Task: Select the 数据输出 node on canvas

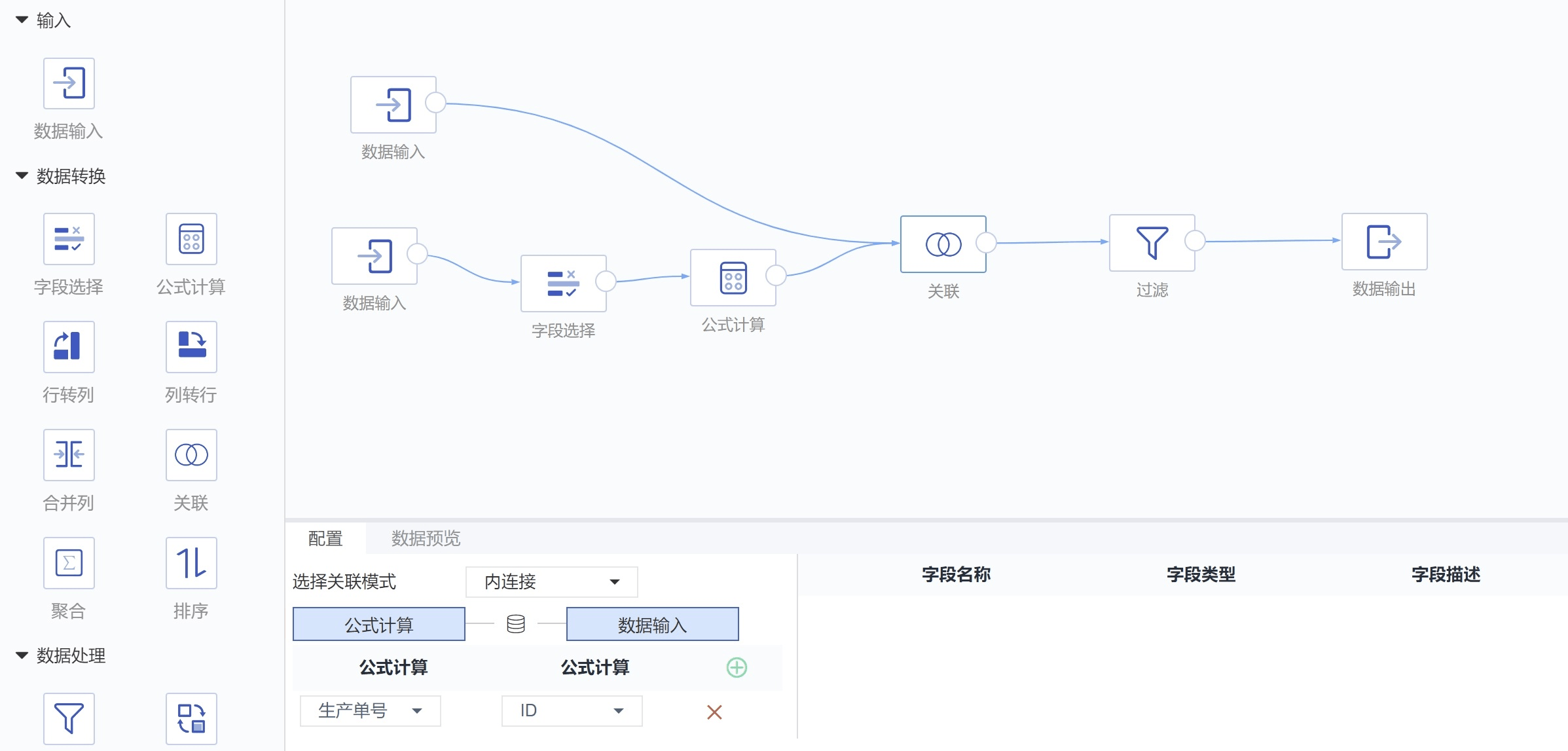Action: point(1384,242)
